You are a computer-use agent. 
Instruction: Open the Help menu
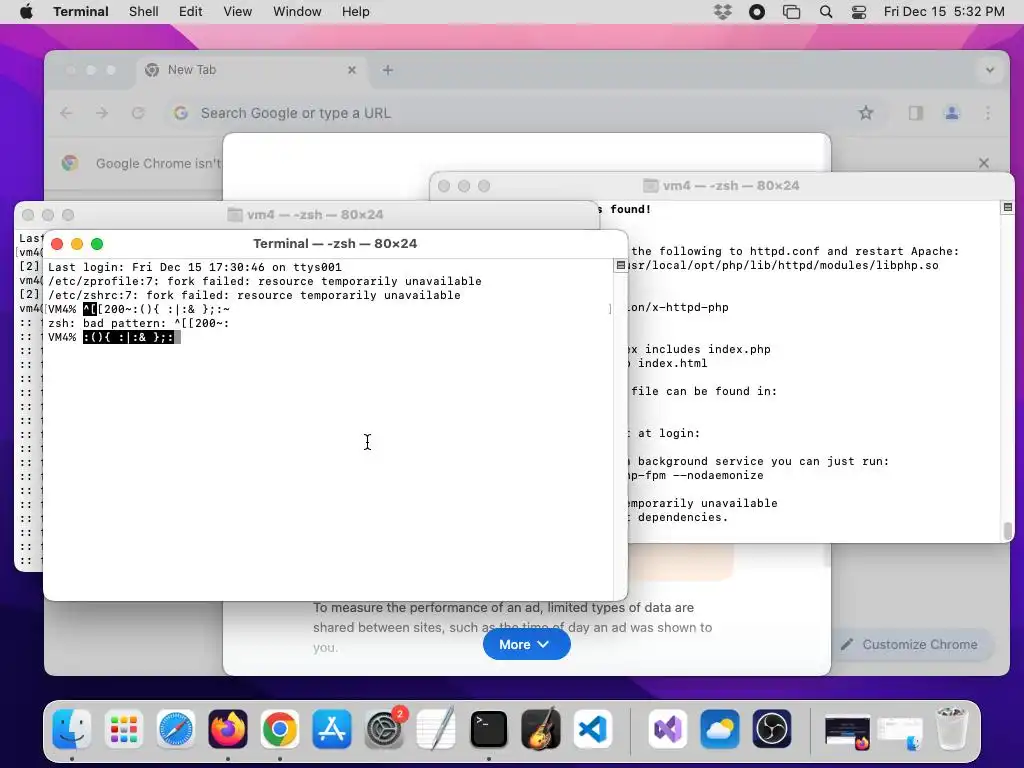point(355,12)
